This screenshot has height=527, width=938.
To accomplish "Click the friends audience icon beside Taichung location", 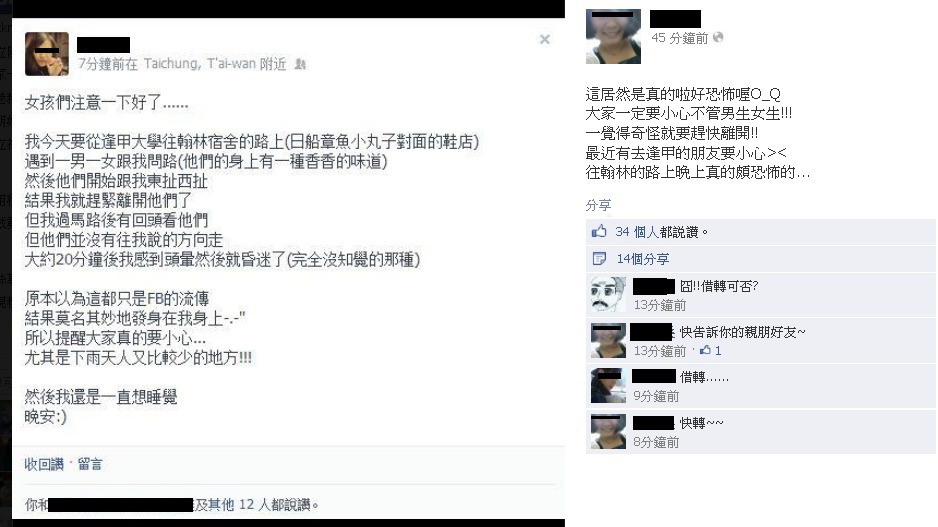I will (x=300, y=64).
